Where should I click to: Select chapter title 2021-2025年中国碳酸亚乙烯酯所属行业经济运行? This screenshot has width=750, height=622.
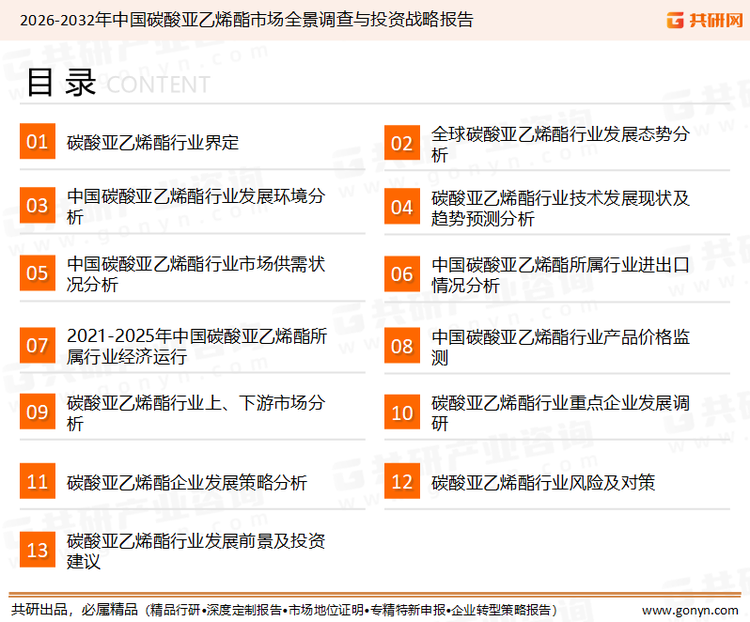pyautogui.click(x=197, y=346)
